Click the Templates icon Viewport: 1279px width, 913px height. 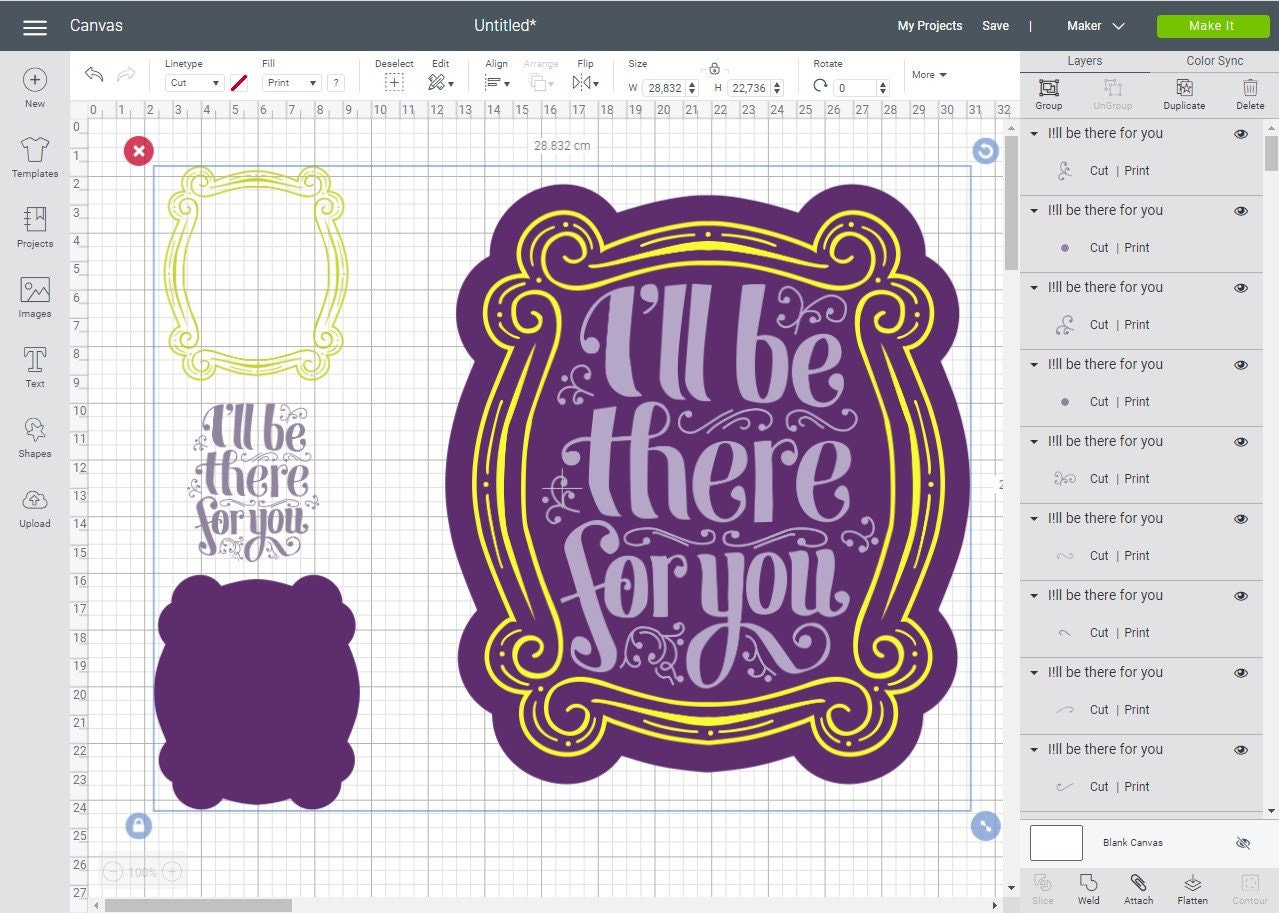pos(34,158)
